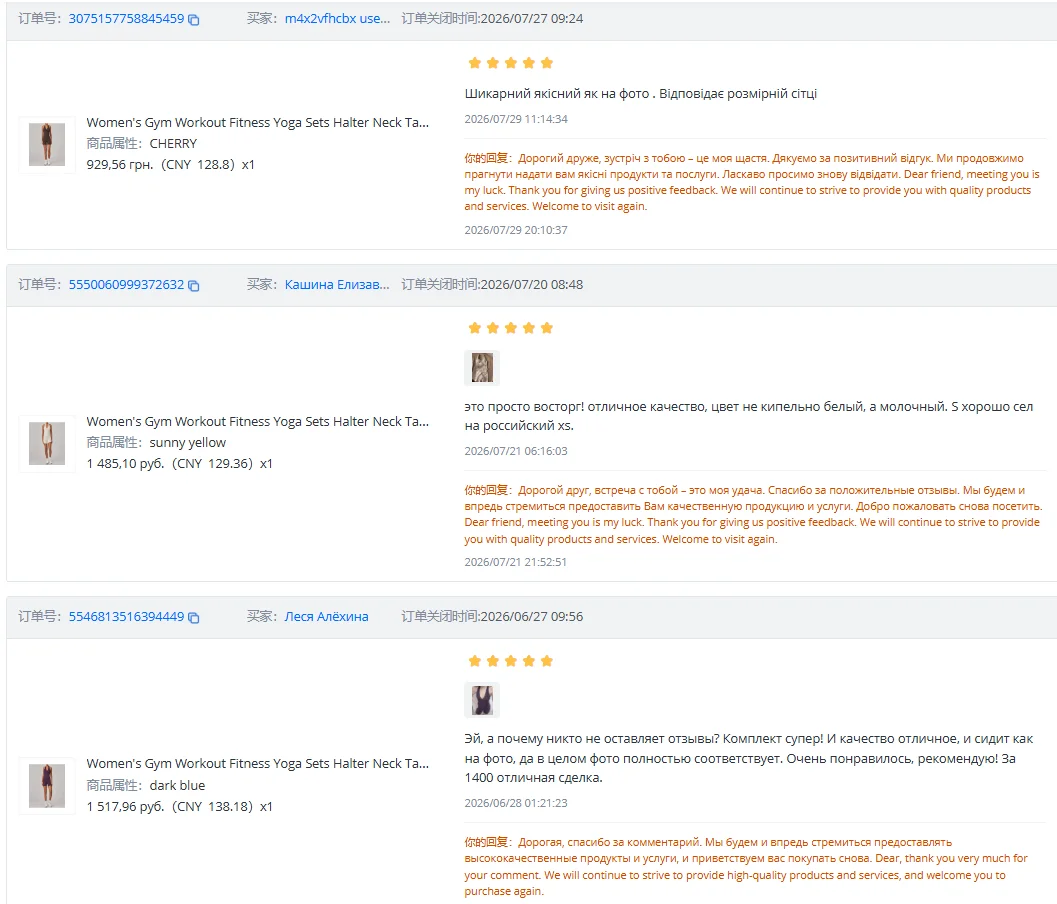Click the five-star rating of the third review
This screenshot has width=1057, height=904.
pos(510,661)
